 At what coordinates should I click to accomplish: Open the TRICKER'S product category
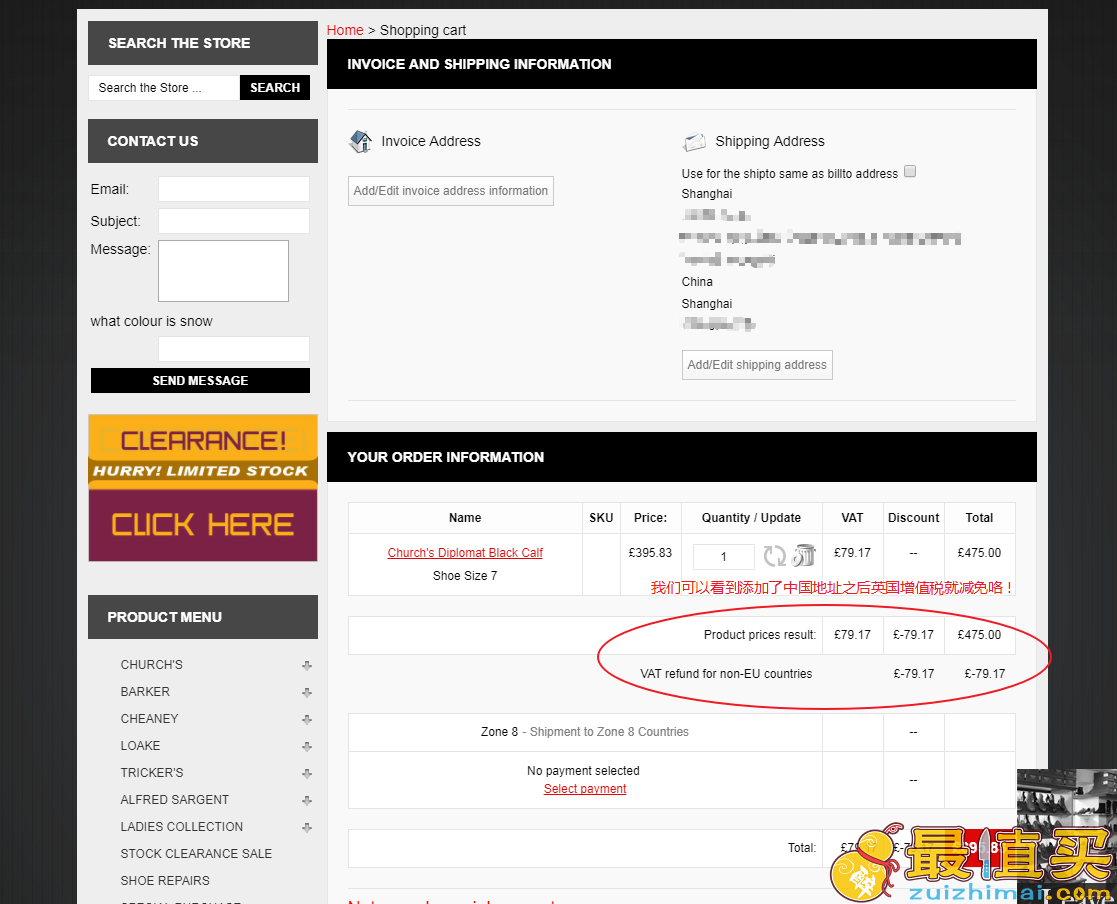pyautogui.click(x=152, y=773)
